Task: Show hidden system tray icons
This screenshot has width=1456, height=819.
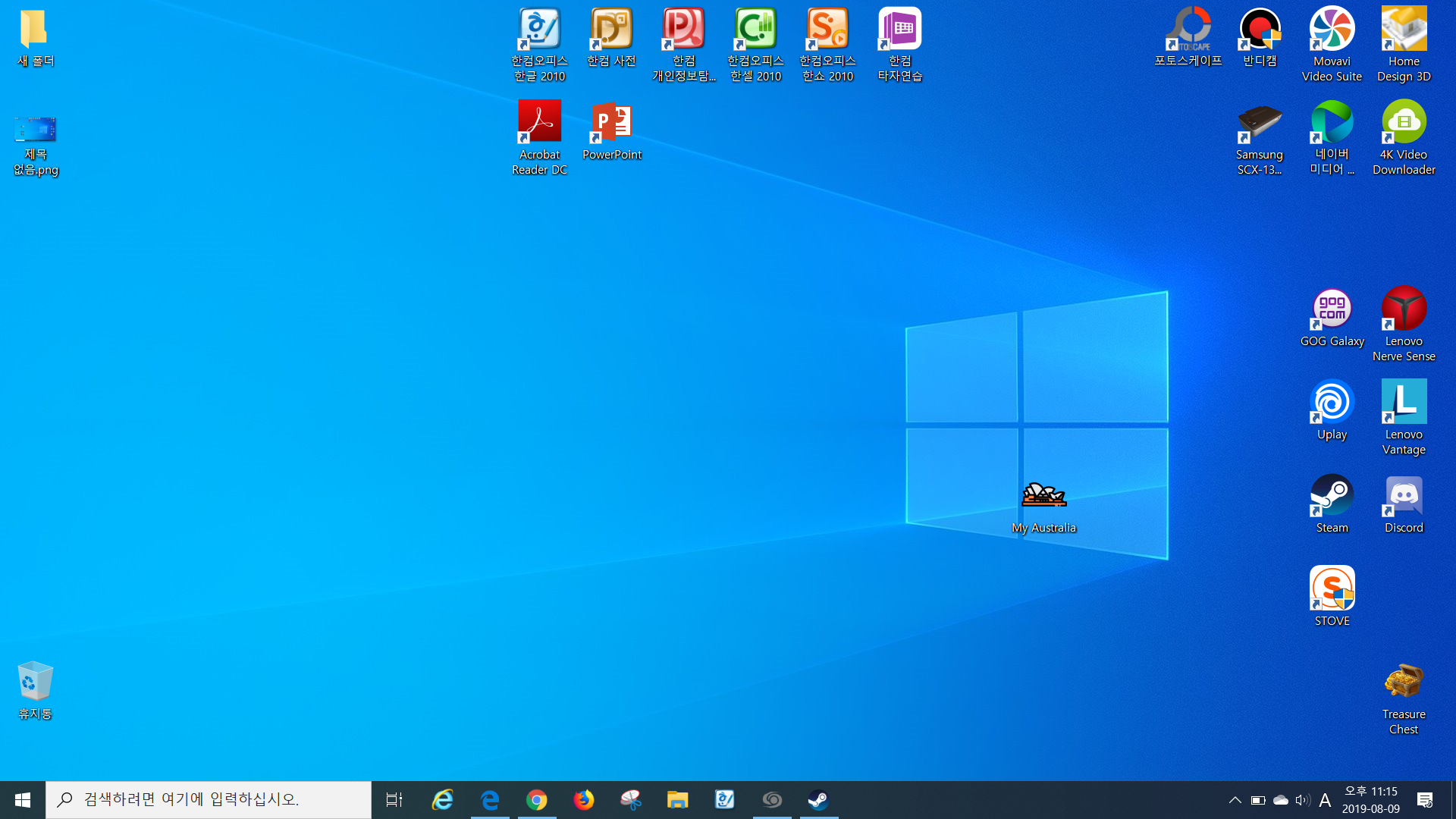Action: (1235, 800)
